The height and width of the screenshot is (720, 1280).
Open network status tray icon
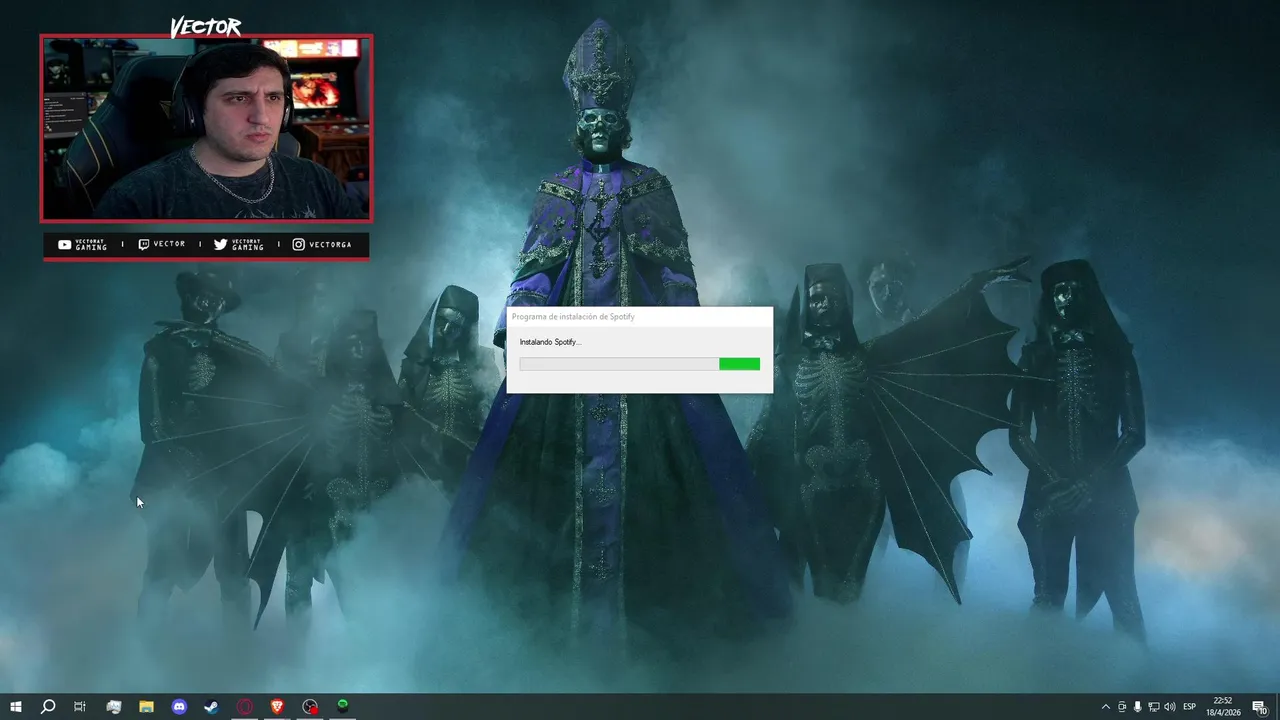(x=1154, y=707)
